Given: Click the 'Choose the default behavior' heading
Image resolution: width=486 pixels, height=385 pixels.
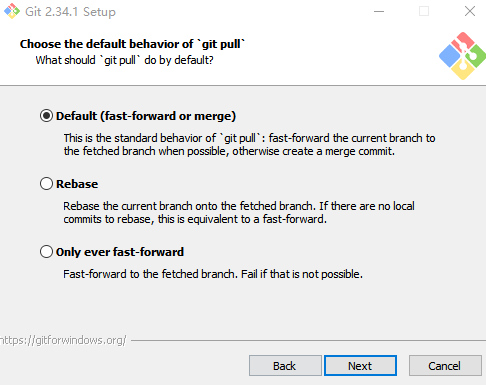Looking at the screenshot, I should point(132,44).
